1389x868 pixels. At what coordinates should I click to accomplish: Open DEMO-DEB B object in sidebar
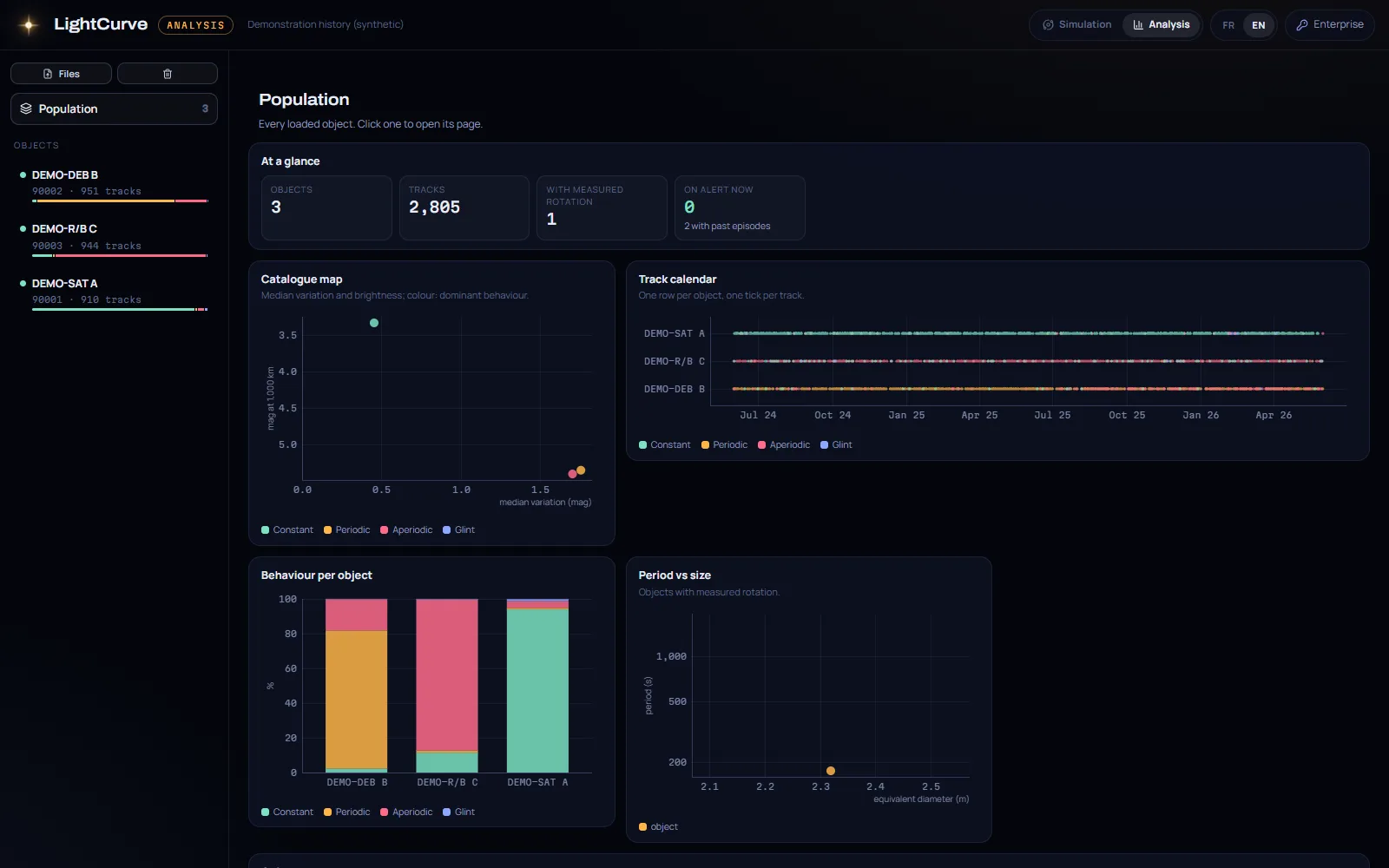click(x=114, y=186)
